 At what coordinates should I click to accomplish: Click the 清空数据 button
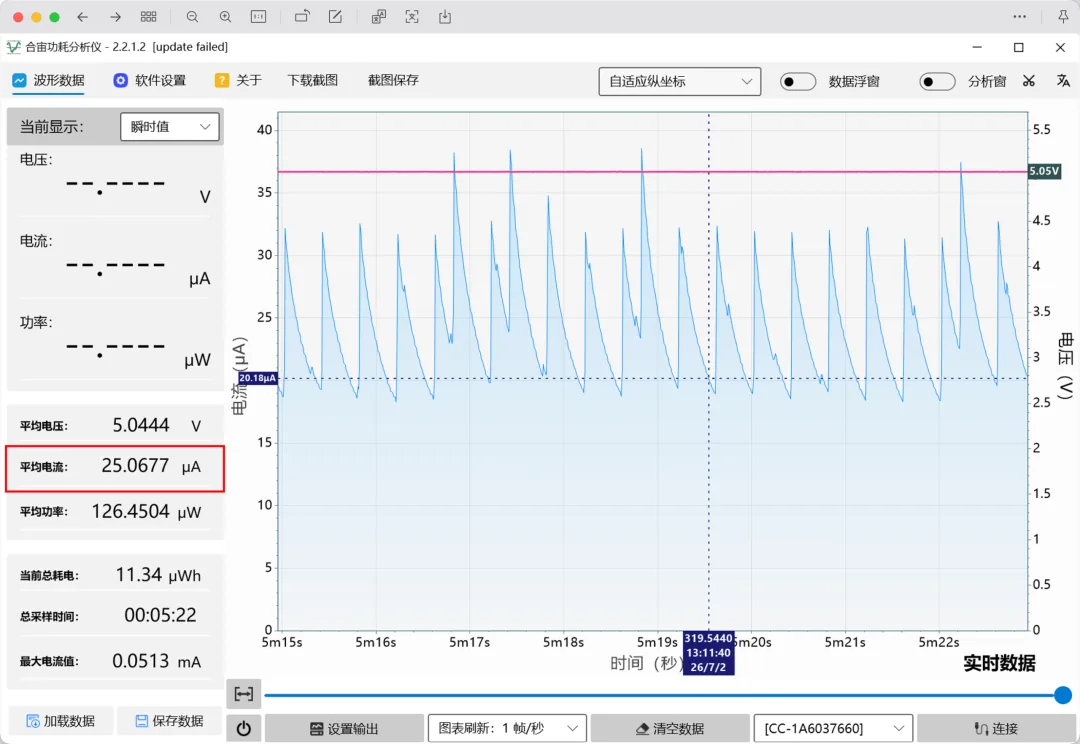pyautogui.click(x=670, y=728)
